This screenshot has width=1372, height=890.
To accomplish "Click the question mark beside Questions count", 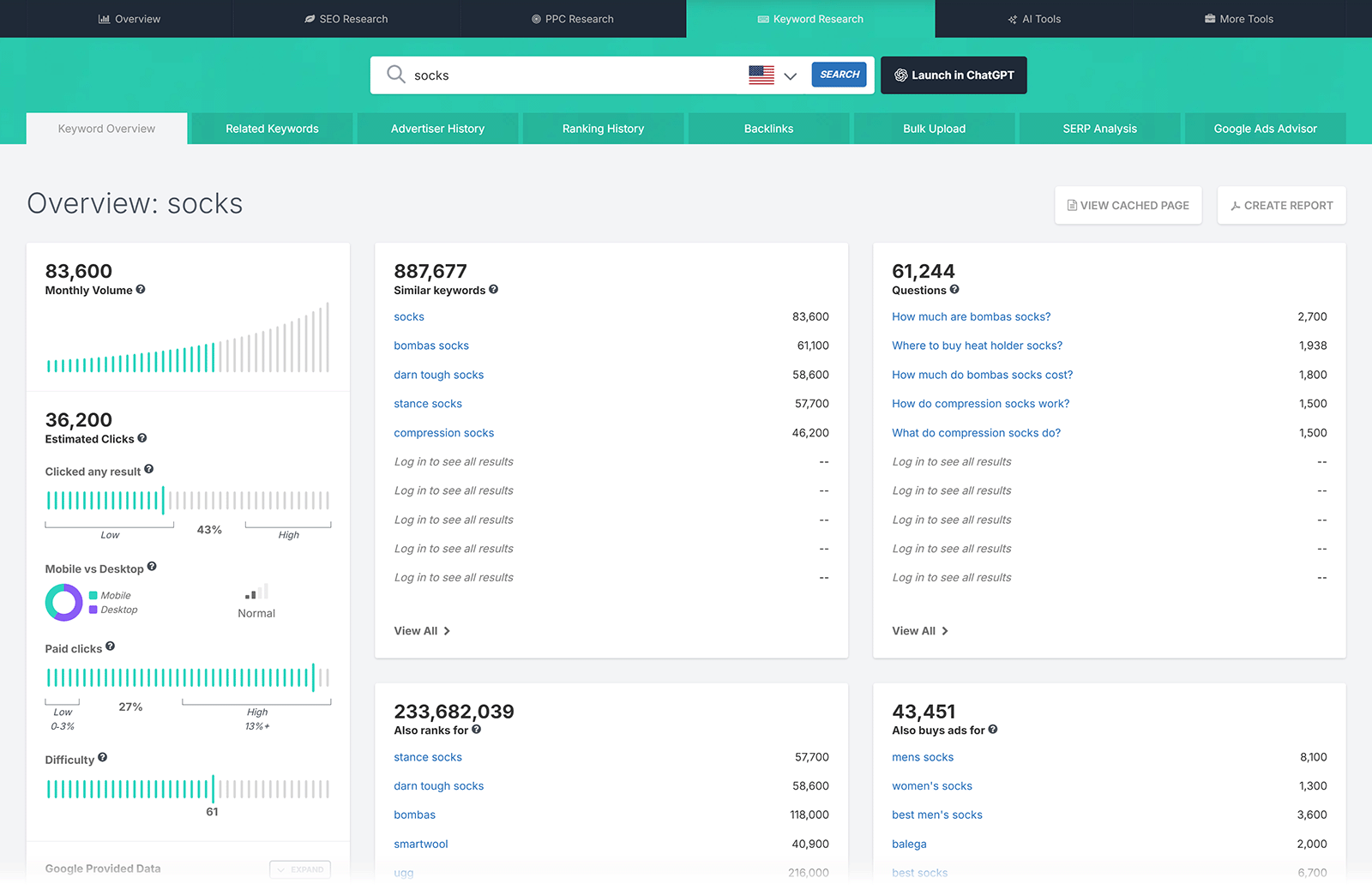I will (954, 290).
